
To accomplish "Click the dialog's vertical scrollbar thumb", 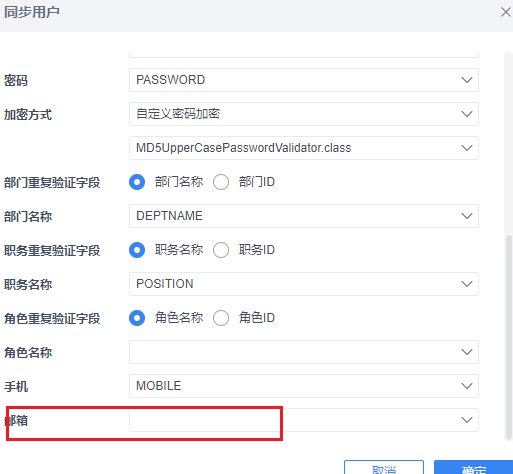I will click(509, 337).
